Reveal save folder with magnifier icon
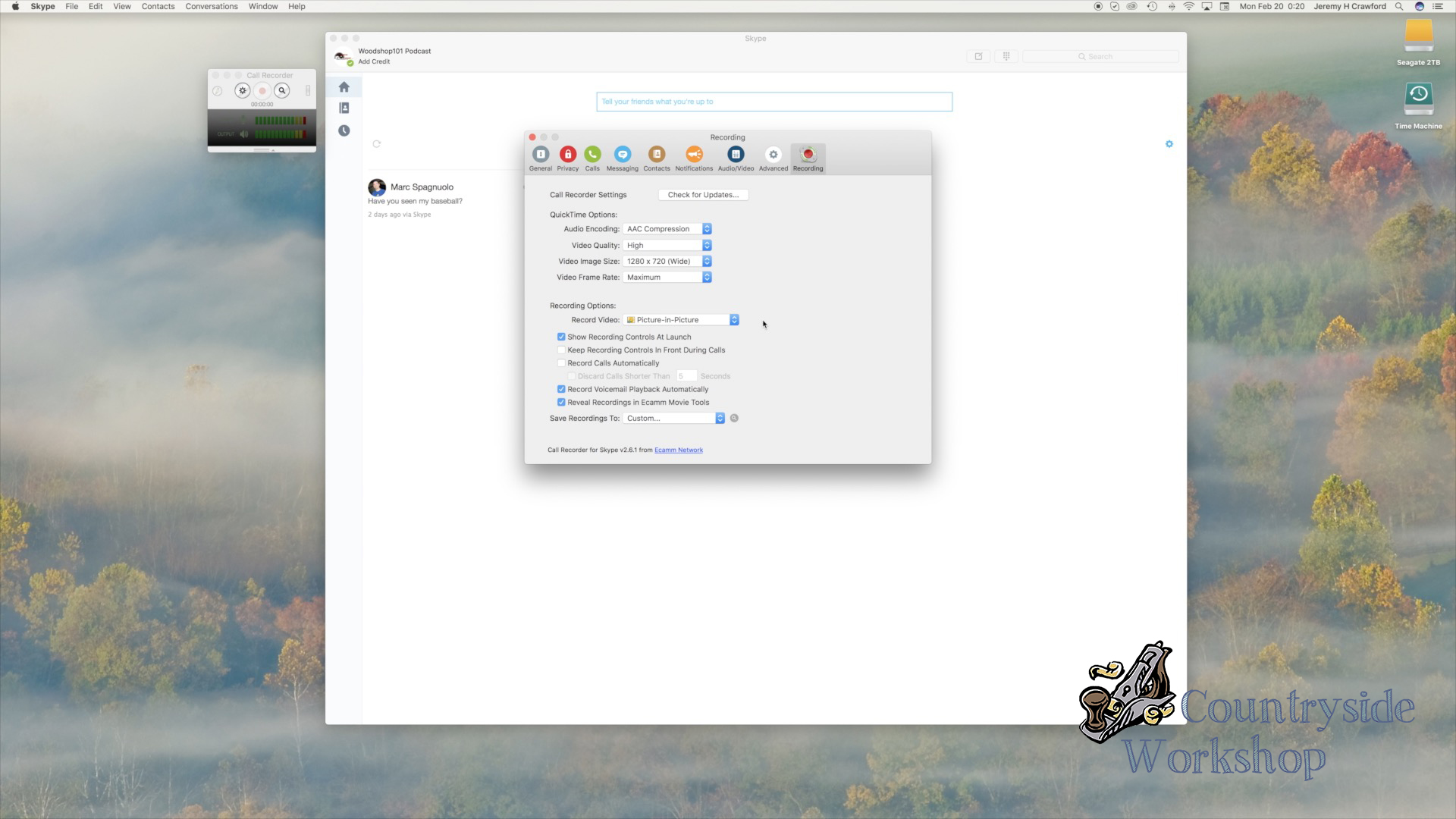This screenshot has width=1456, height=819. click(734, 419)
